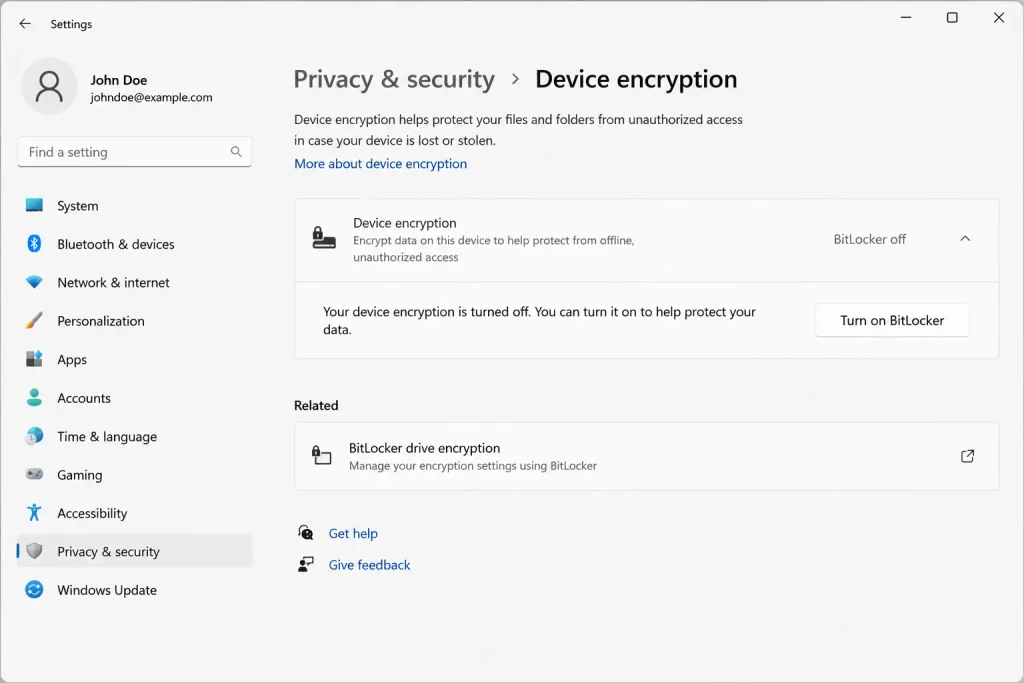1024x683 pixels.
Task: Click the System monitor icon
Action: click(34, 205)
